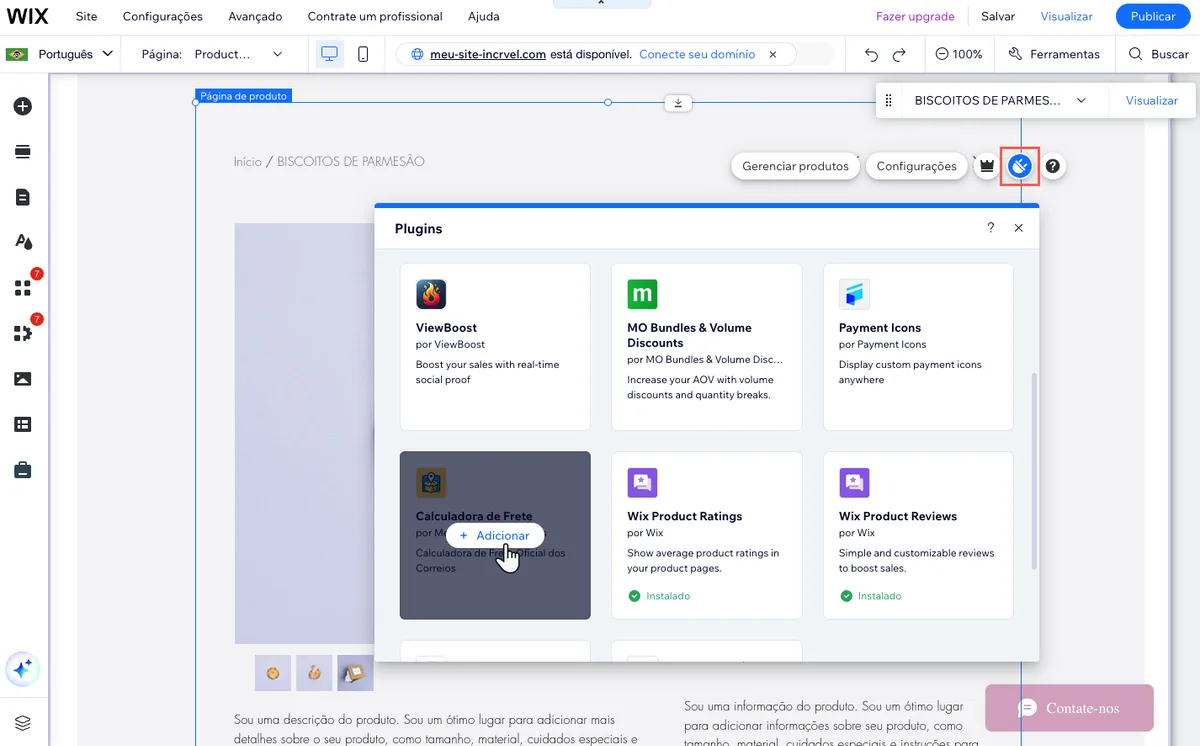
Task: Select first cookie product thumbnail
Action: [x=273, y=673]
